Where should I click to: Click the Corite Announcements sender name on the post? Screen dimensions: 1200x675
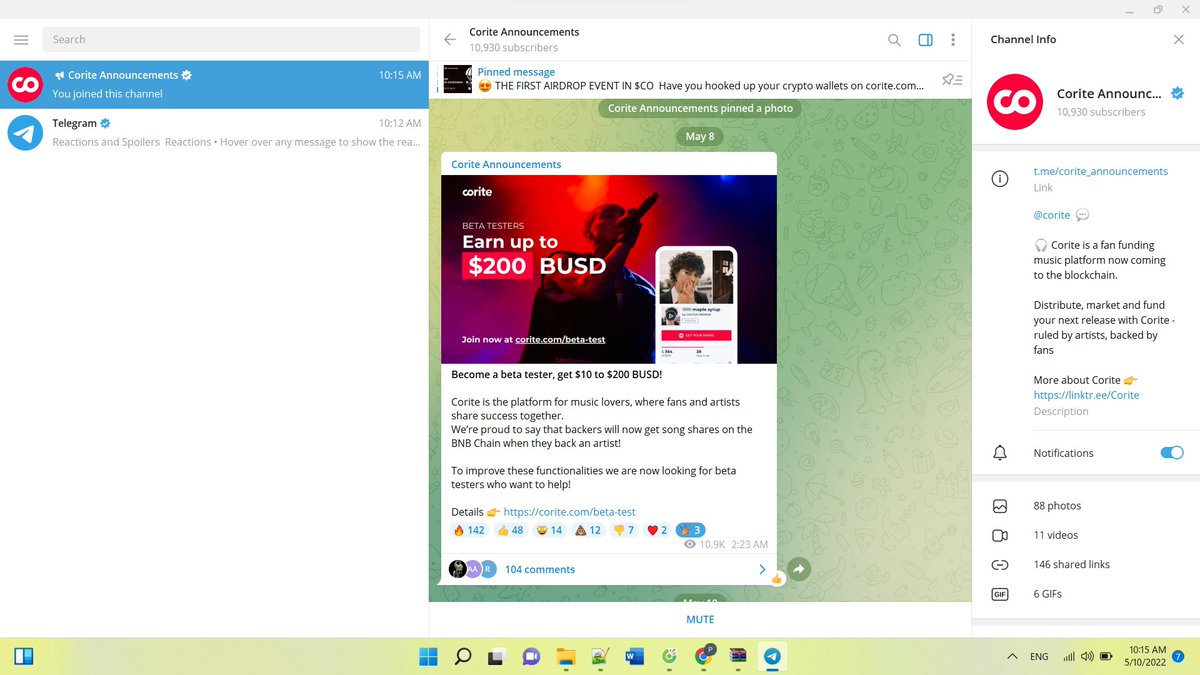506,164
